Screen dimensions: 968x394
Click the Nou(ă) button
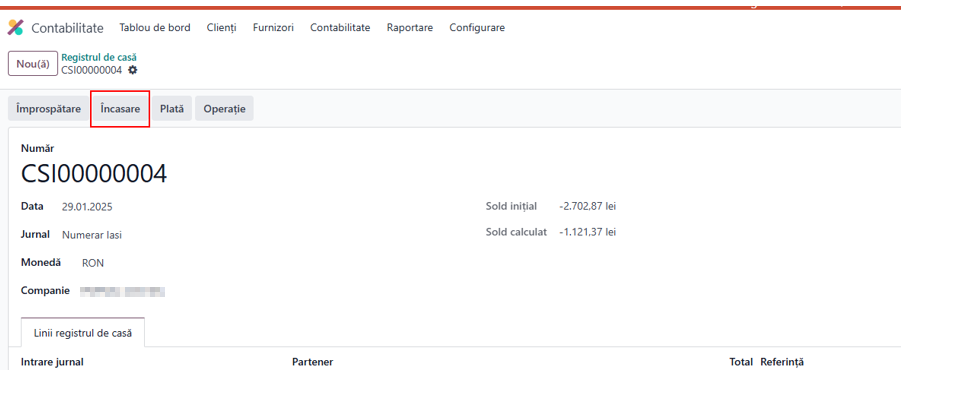click(x=33, y=64)
